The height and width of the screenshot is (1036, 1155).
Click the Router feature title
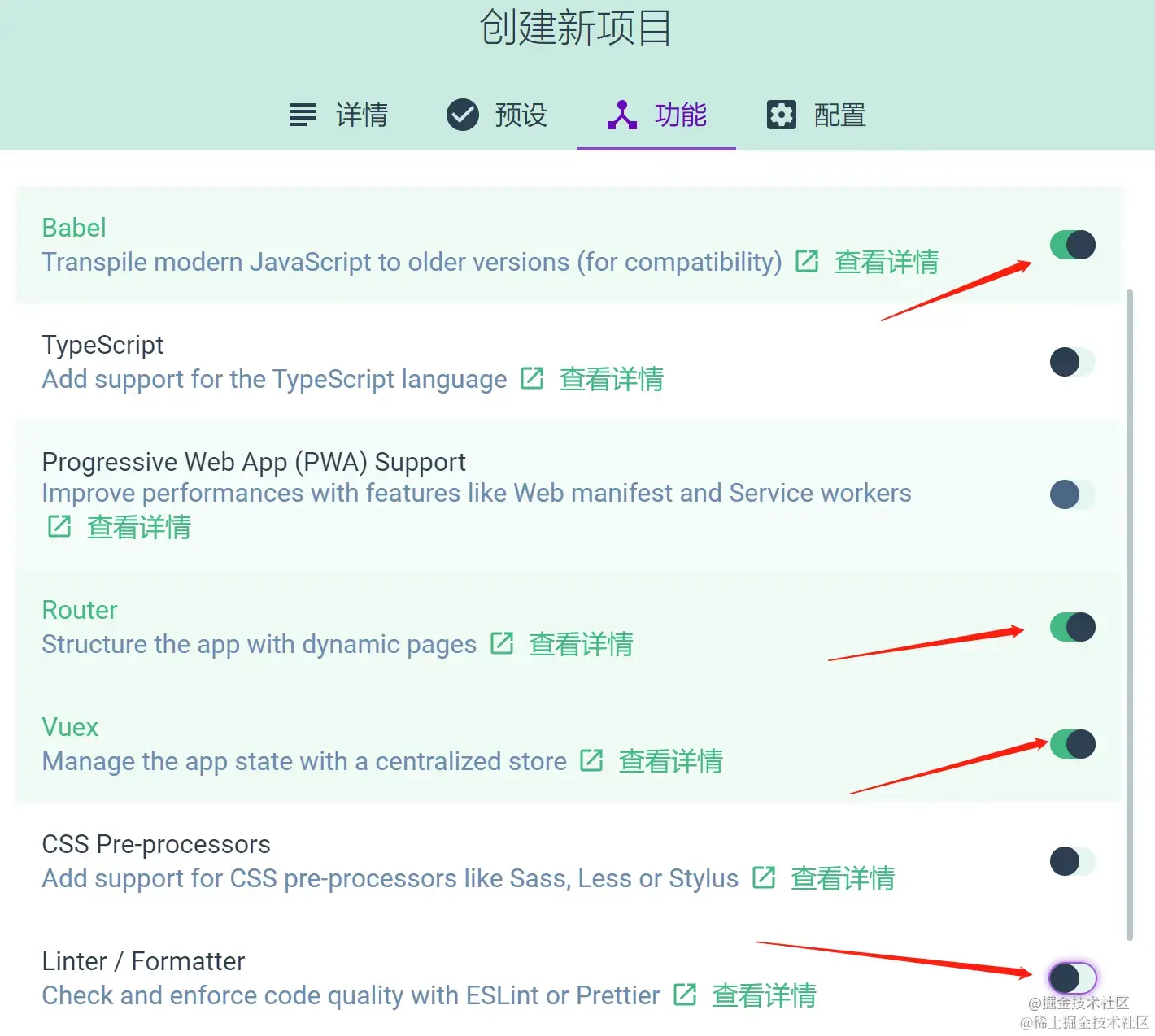point(80,610)
